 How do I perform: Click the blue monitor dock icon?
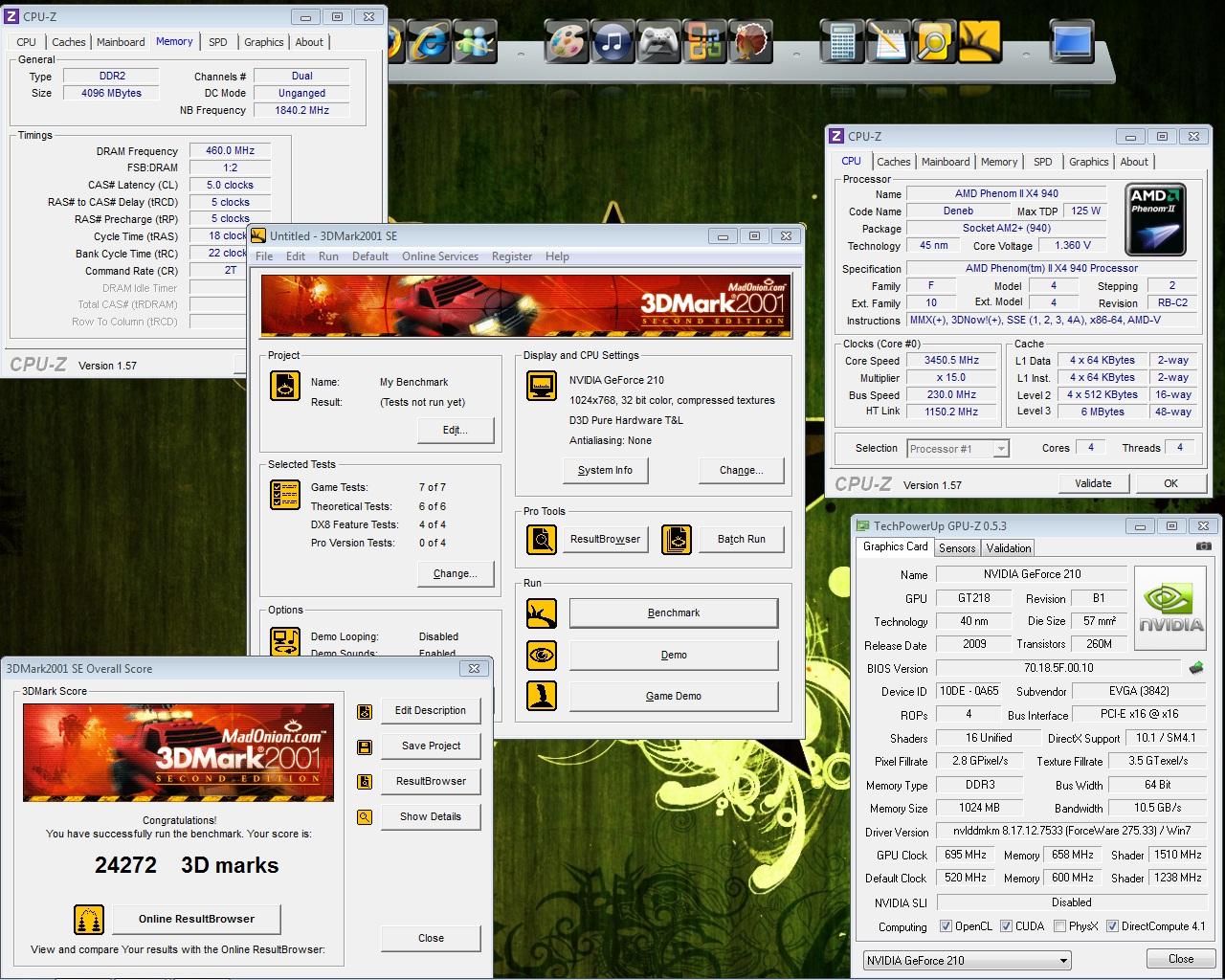(1072, 41)
